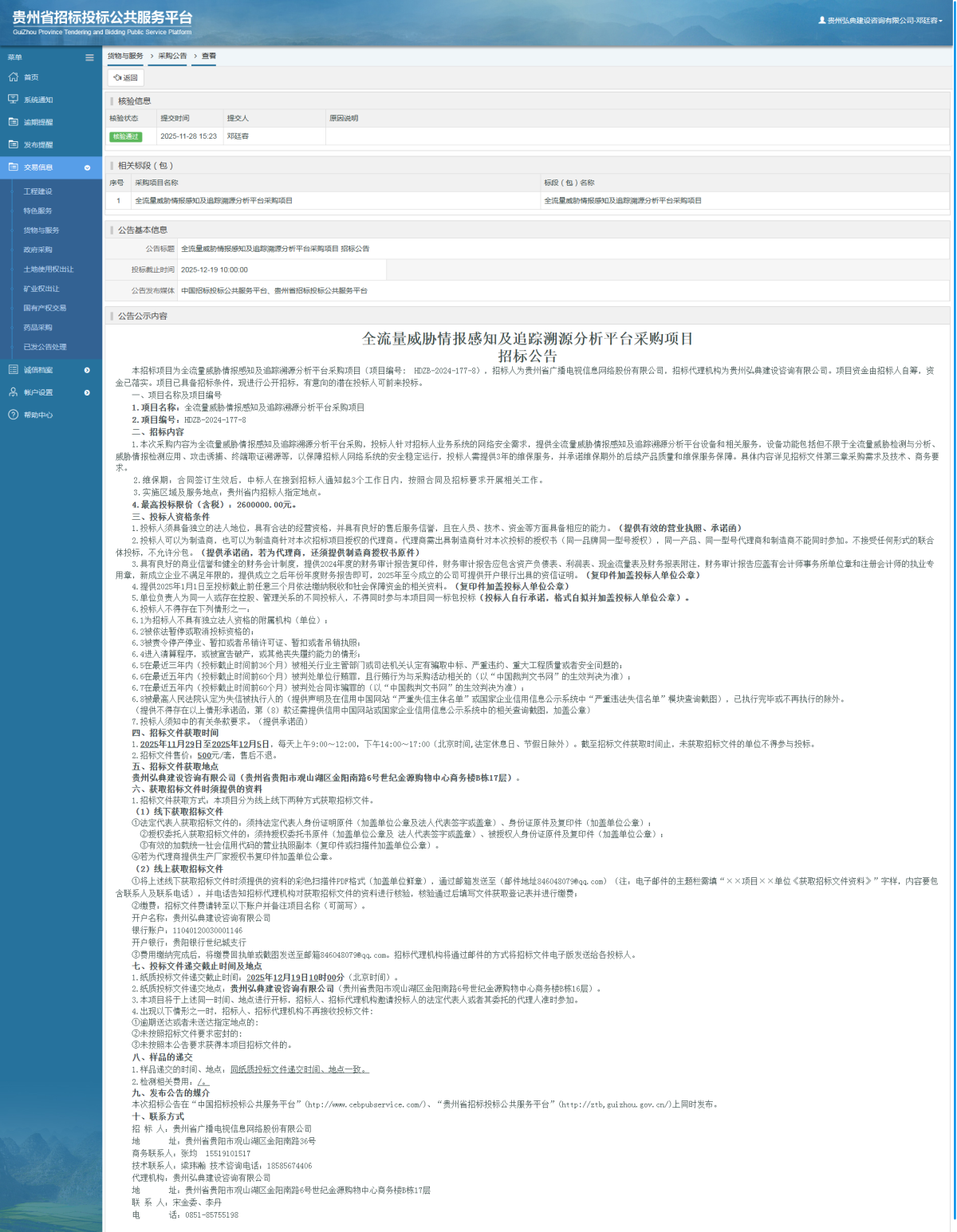Open the user account dropdown at top right

point(880,21)
